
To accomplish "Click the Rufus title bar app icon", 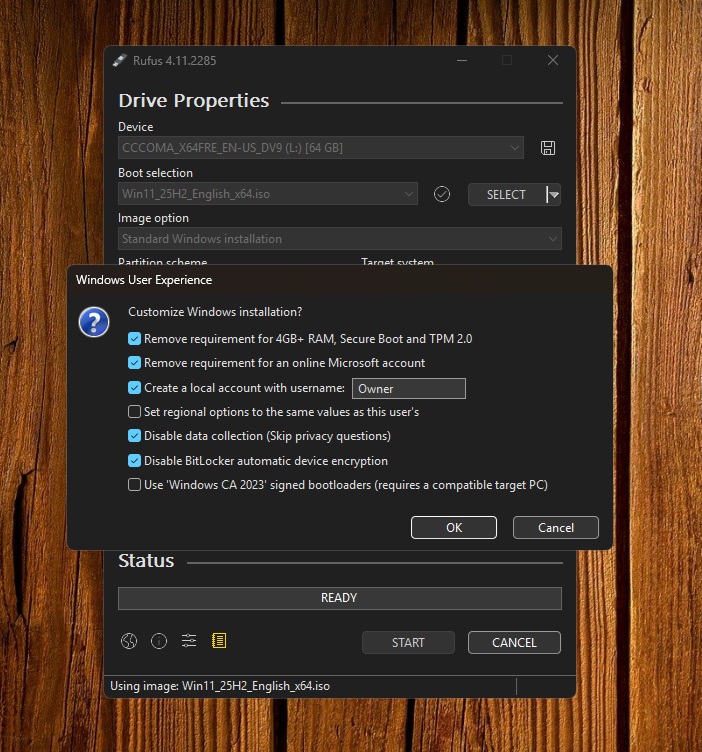I will (x=120, y=61).
